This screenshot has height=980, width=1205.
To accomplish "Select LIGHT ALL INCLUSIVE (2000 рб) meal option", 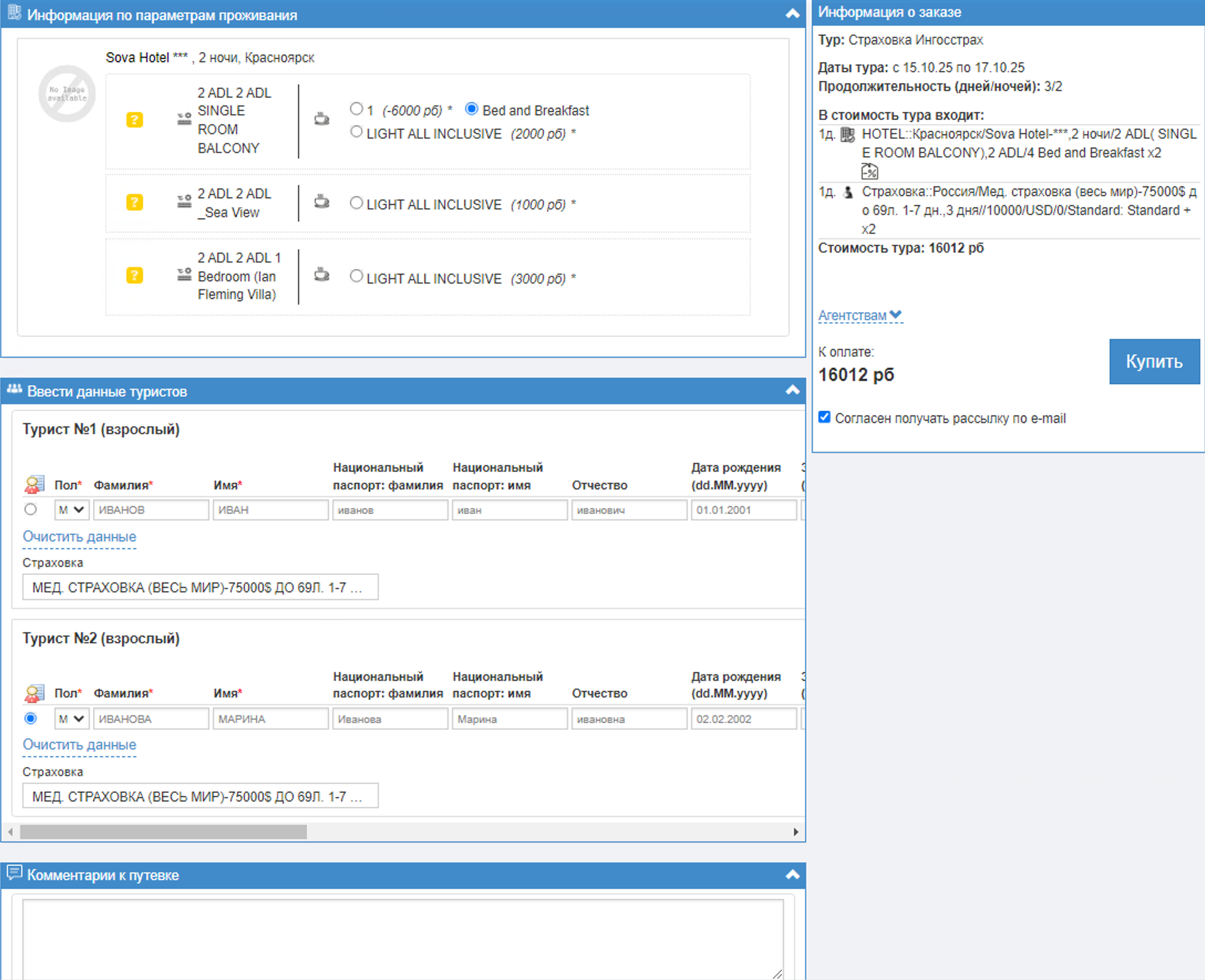I will (x=356, y=132).
